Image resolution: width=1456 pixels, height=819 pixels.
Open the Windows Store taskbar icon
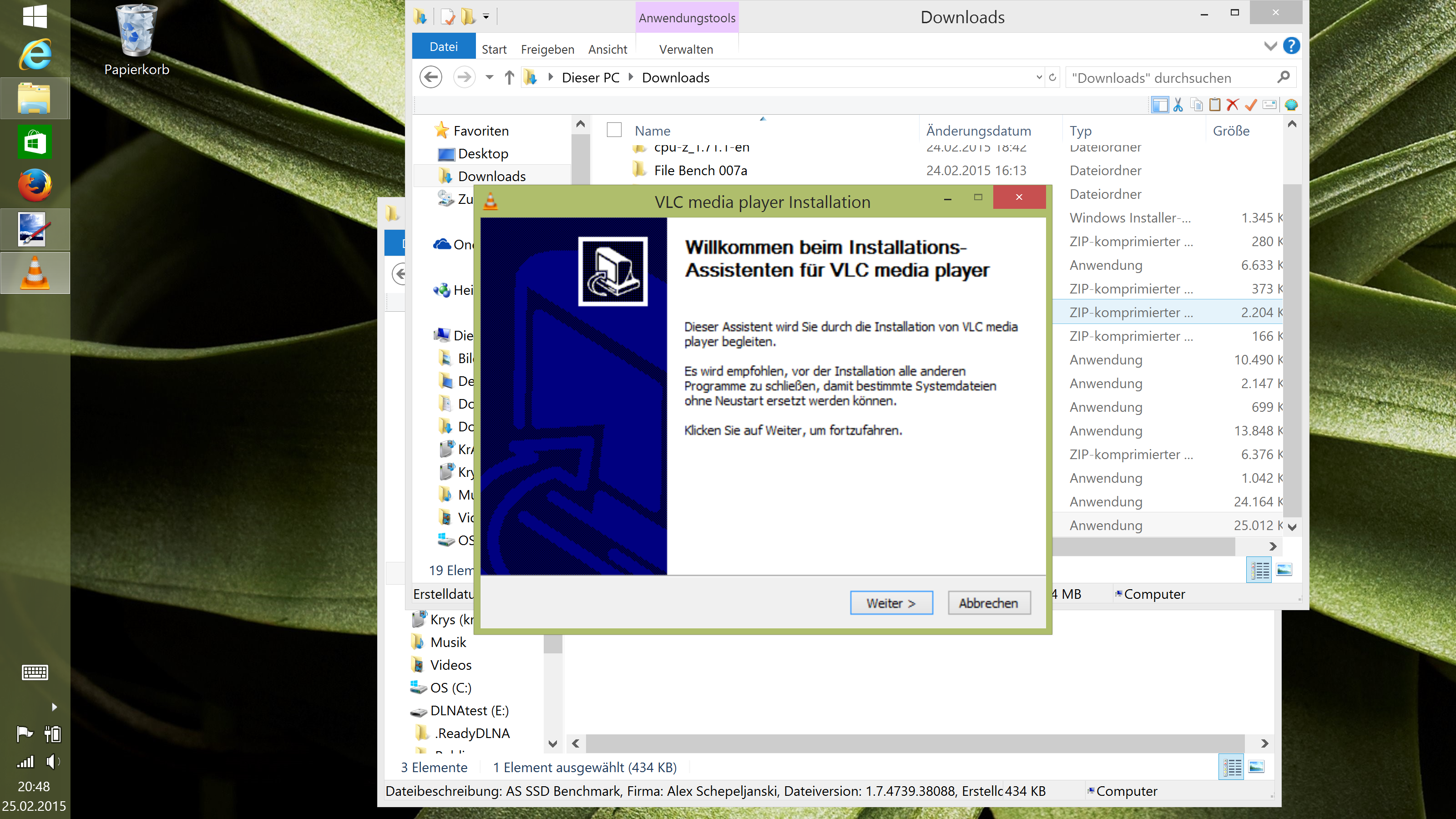coord(35,142)
